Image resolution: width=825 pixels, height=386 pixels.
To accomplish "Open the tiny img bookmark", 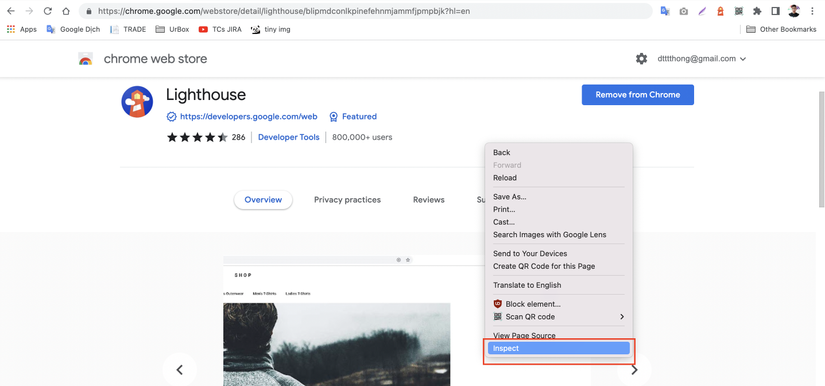I will click(x=270, y=29).
